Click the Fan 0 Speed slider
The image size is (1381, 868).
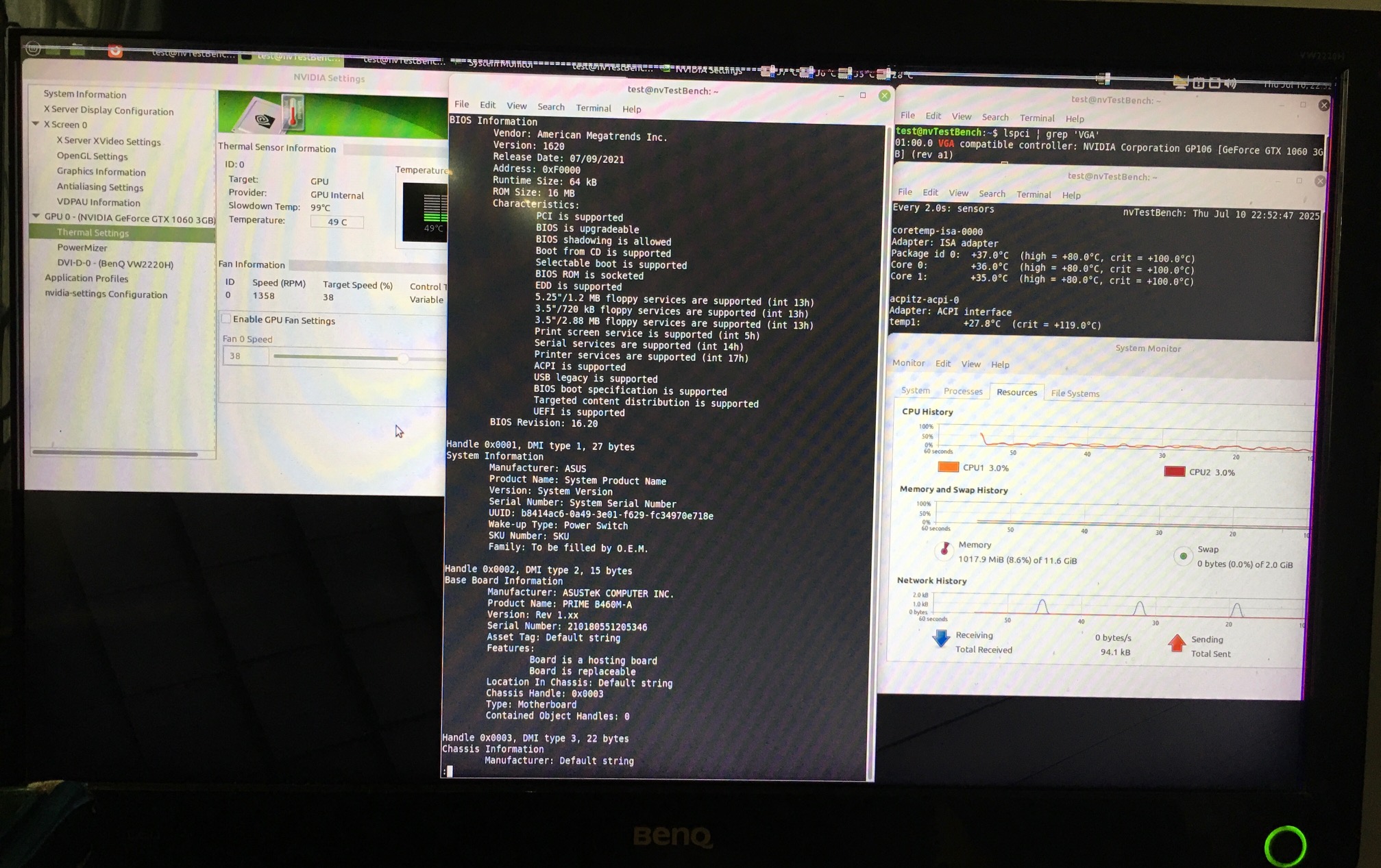click(x=359, y=358)
